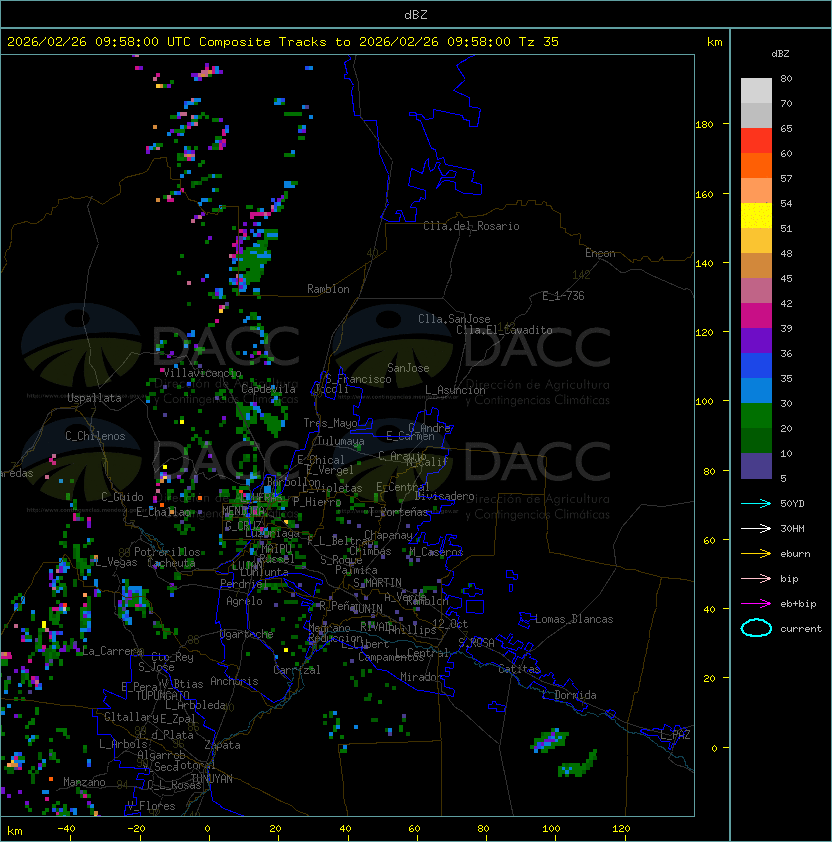The width and height of the screenshot is (832, 842).
Task: Click the 'Capdevila' map label
Action: point(268,389)
